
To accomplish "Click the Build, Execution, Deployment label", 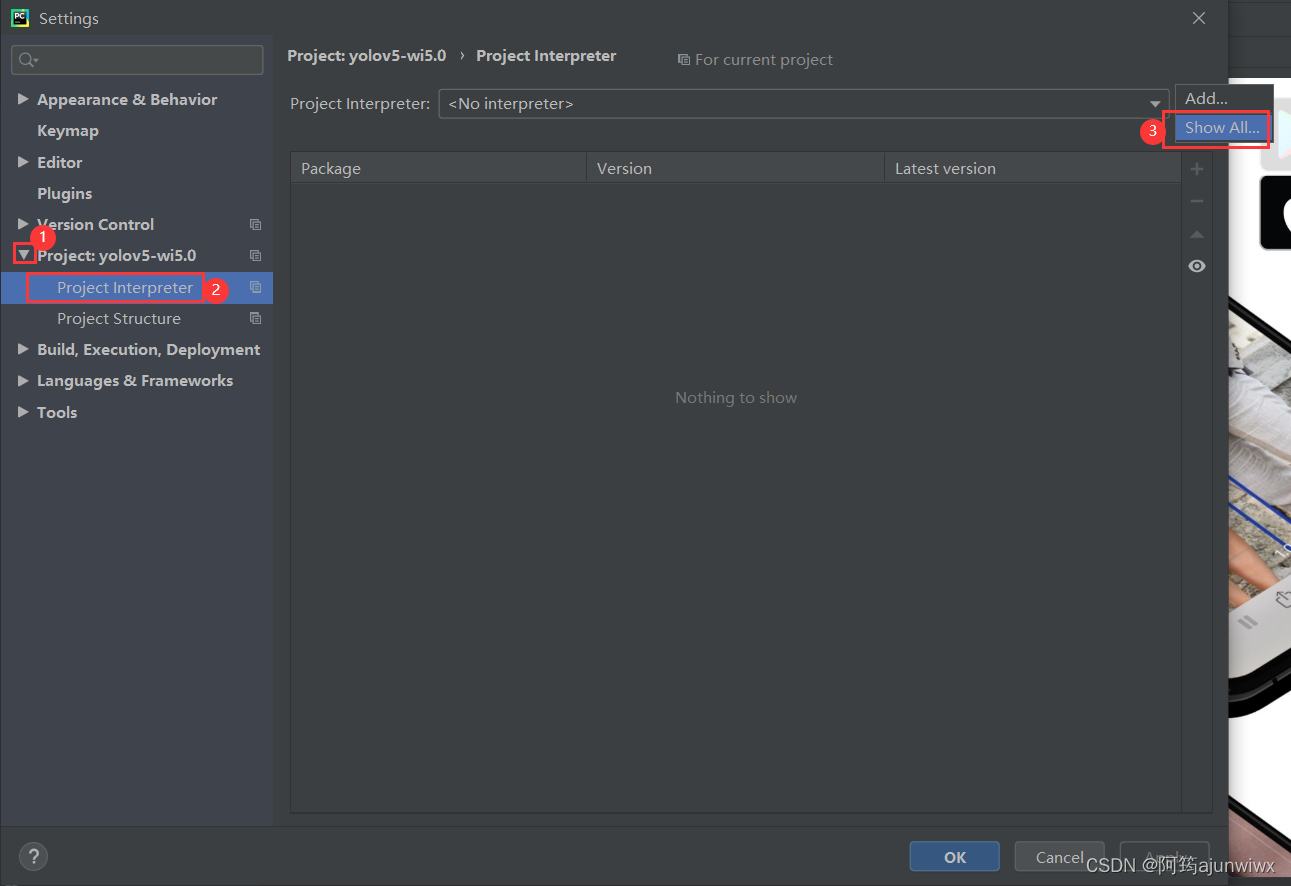I will coord(149,349).
